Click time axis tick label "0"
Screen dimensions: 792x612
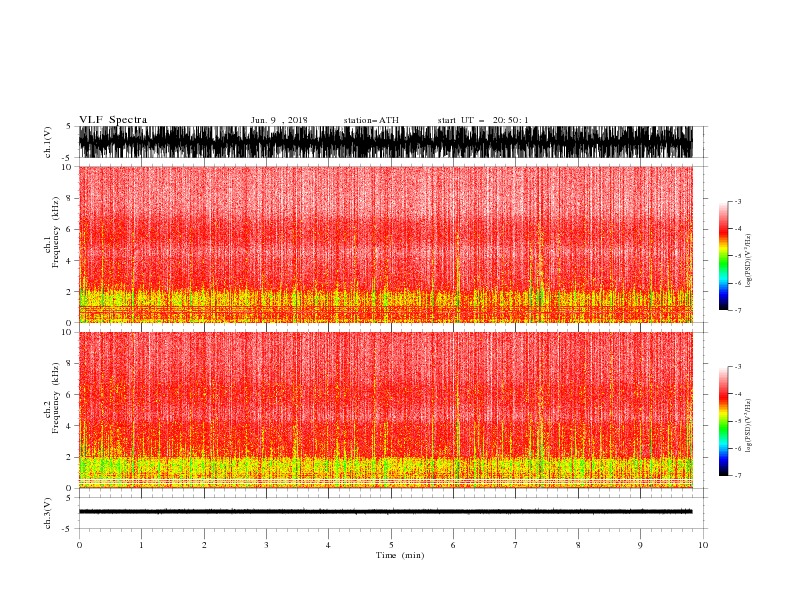point(79,545)
